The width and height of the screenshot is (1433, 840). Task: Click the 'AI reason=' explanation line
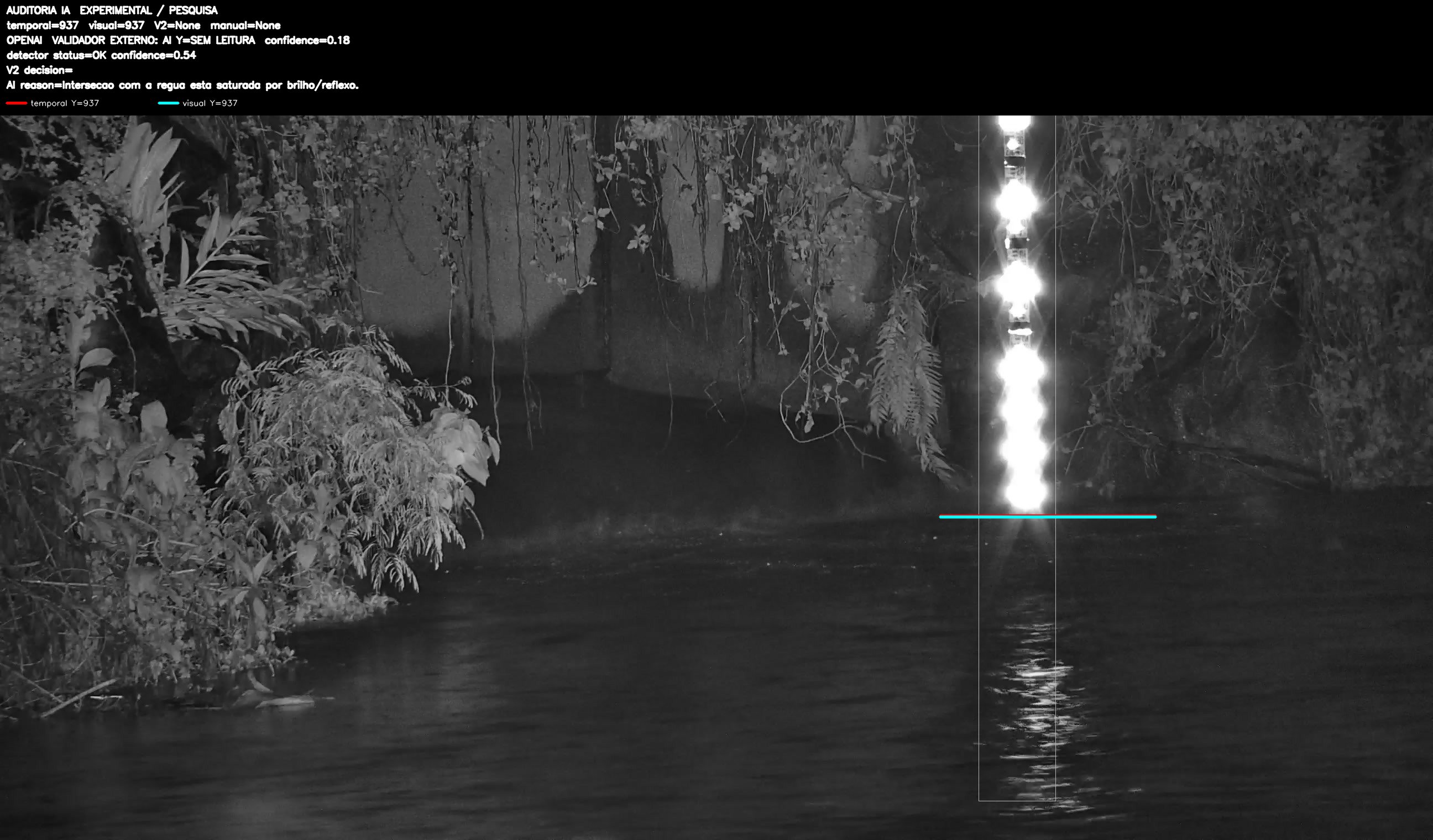pos(182,85)
